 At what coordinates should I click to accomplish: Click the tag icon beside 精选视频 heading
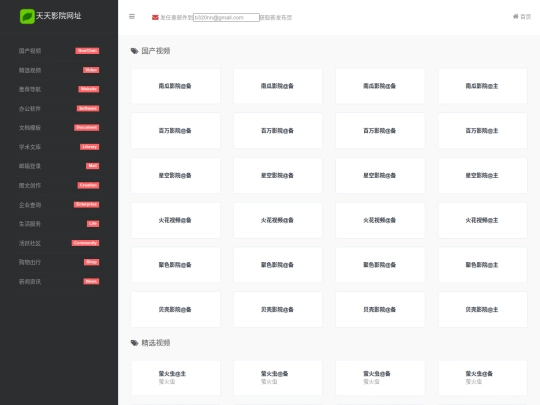point(134,343)
